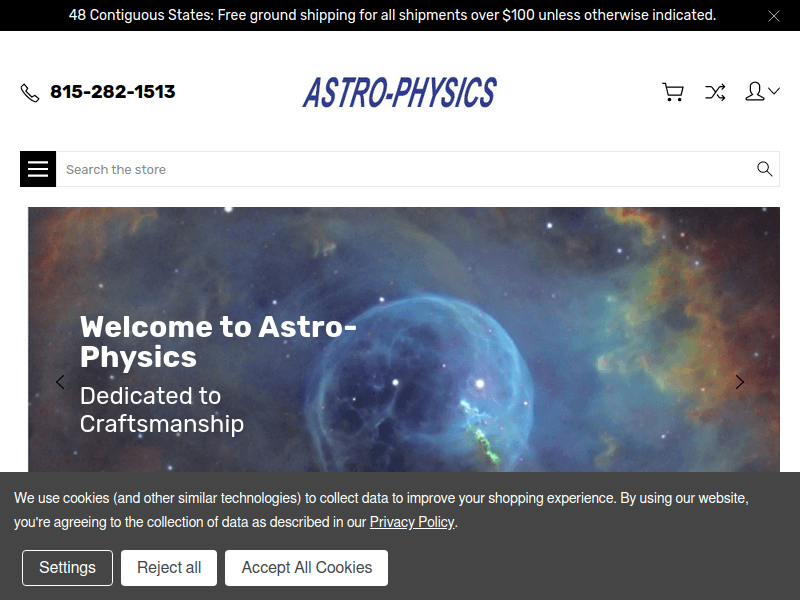Click the Astro-Physics logo

coord(399,92)
